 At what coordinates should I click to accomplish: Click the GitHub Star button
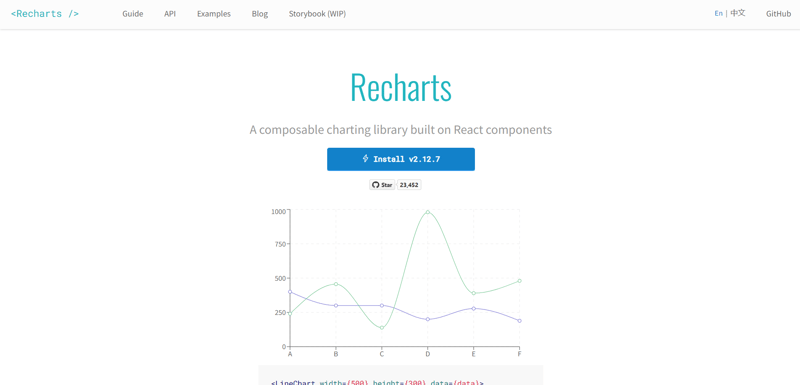click(x=382, y=185)
